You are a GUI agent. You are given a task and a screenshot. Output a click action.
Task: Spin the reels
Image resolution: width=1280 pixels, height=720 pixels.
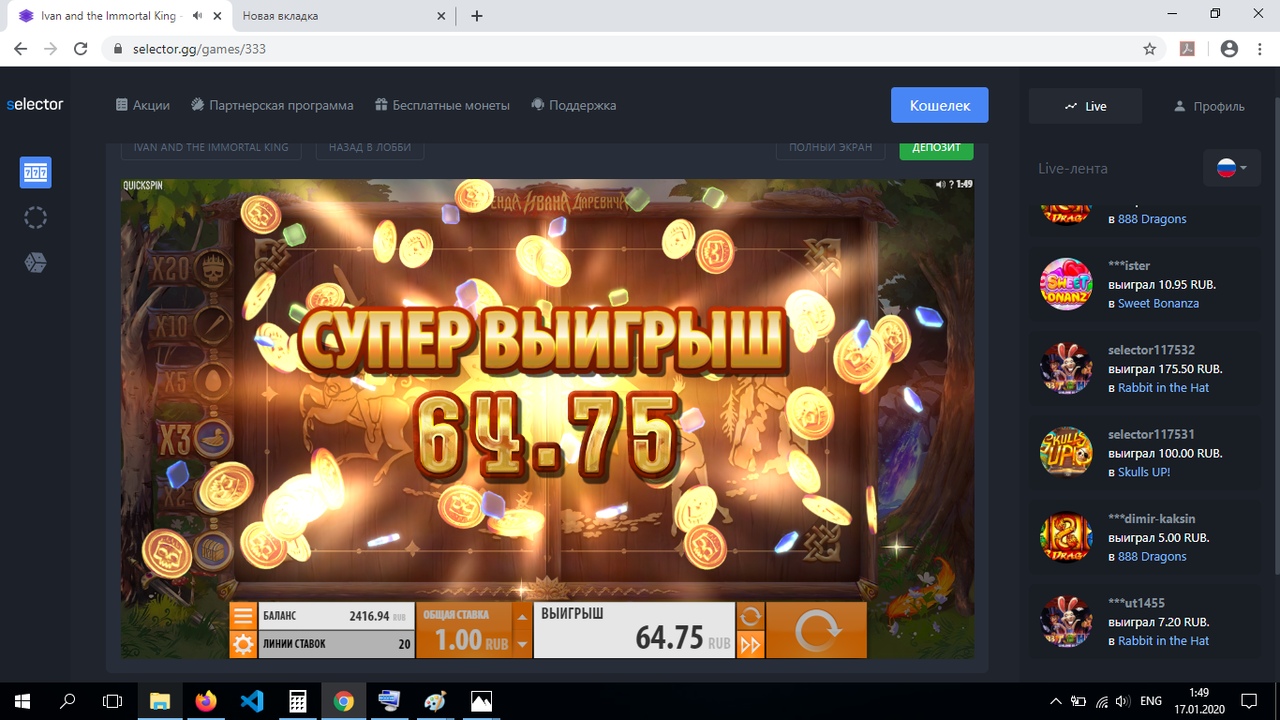point(816,630)
